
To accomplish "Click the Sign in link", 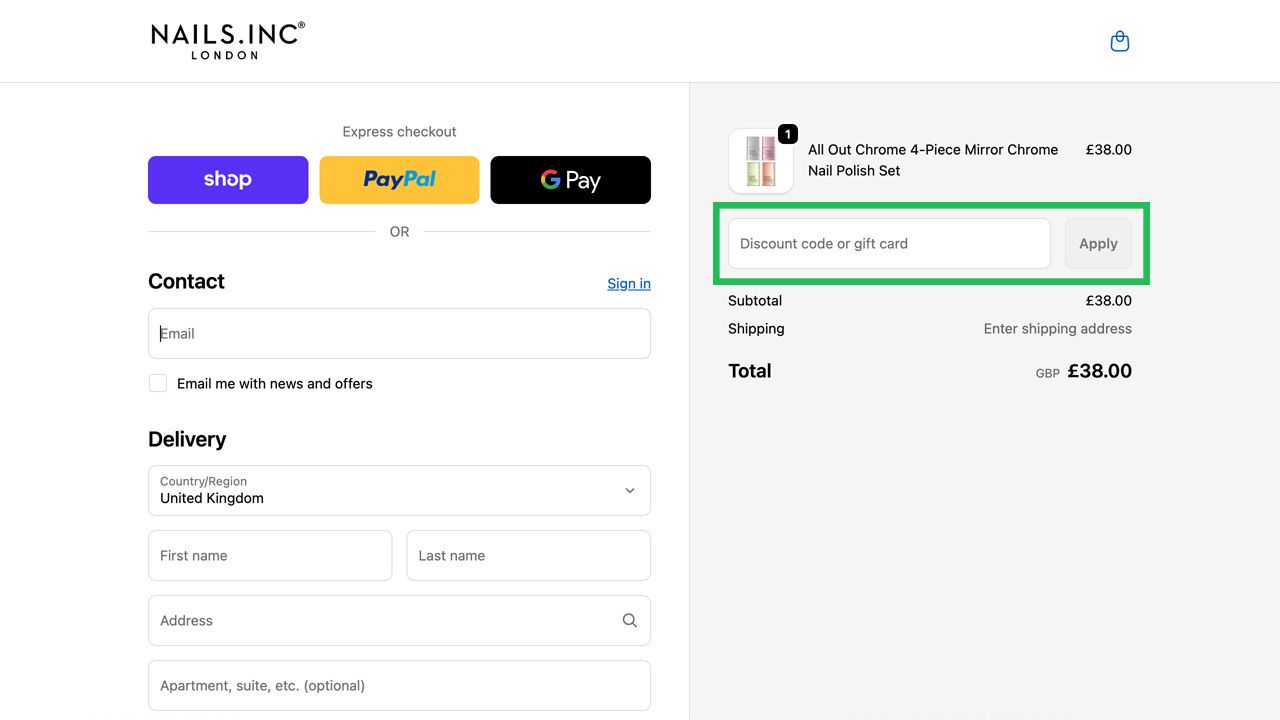I will [x=628, y=283].
